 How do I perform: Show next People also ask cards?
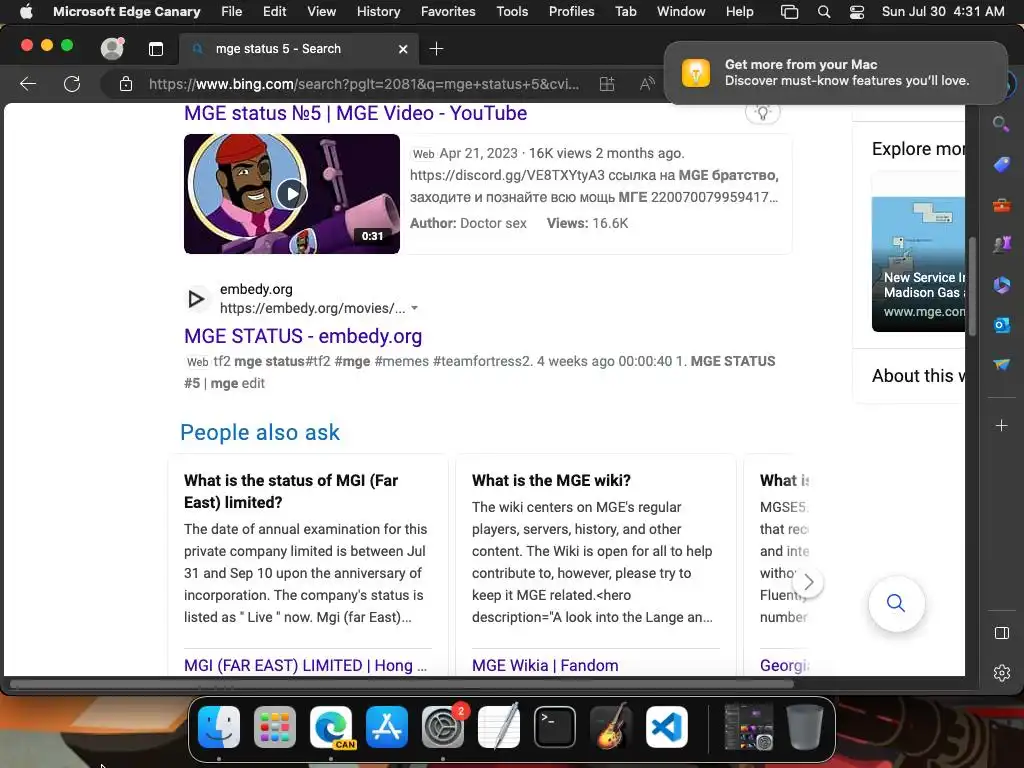coord(808,582)
